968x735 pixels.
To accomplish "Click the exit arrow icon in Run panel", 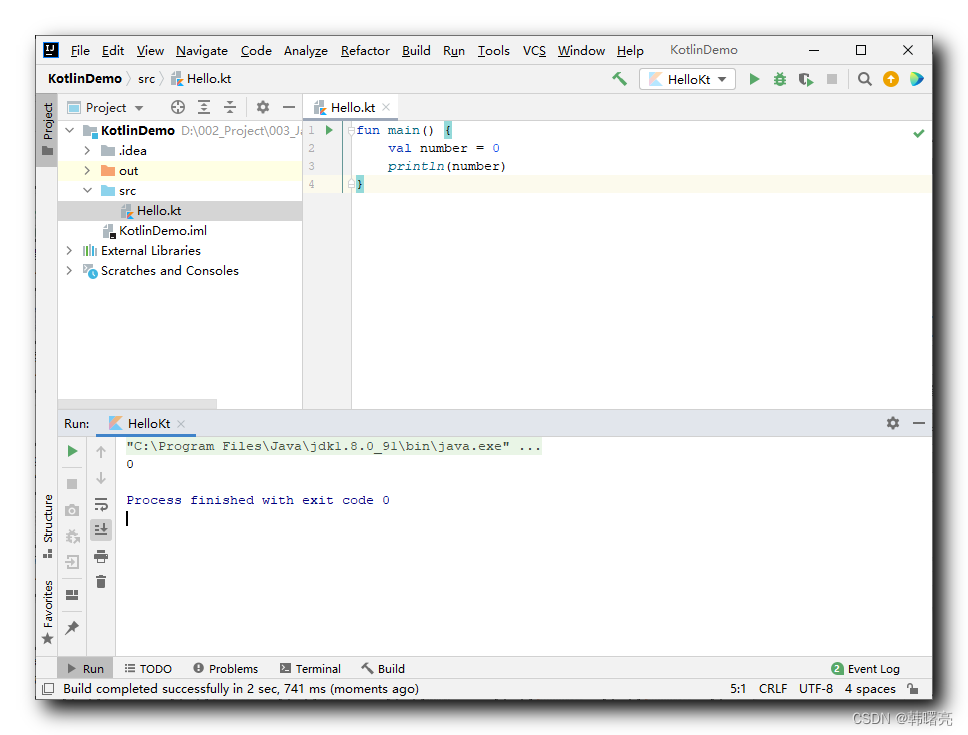I will pyautogui.click(x=72, y=562).
